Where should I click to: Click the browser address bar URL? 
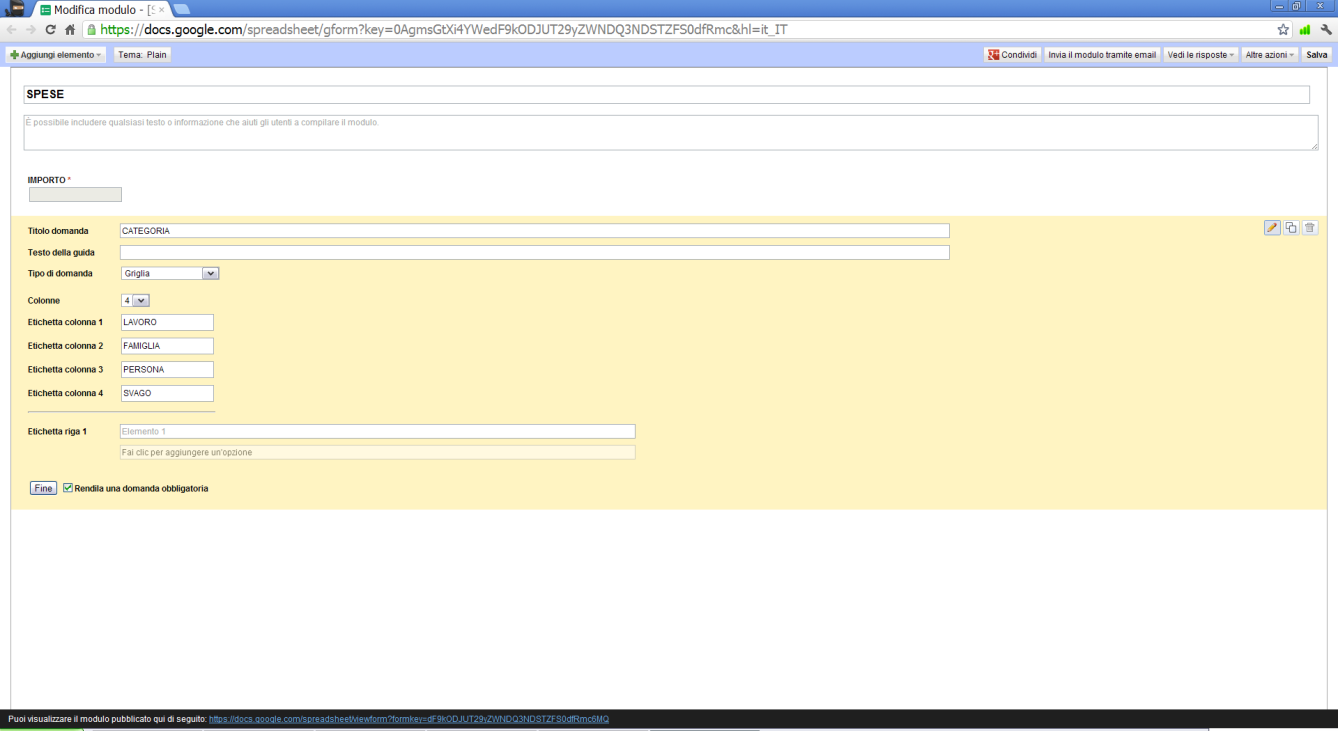click(444, 30)
